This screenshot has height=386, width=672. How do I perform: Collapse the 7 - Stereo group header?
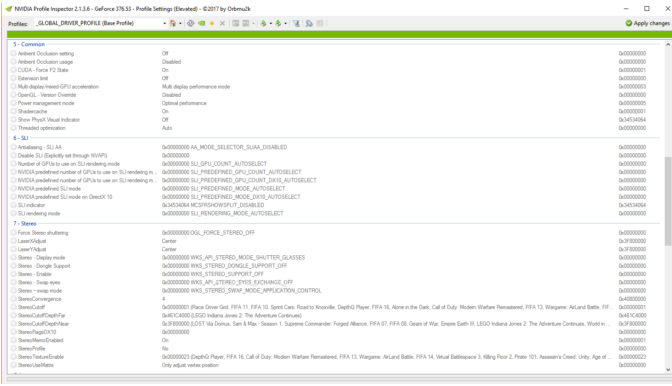point(25,224)
